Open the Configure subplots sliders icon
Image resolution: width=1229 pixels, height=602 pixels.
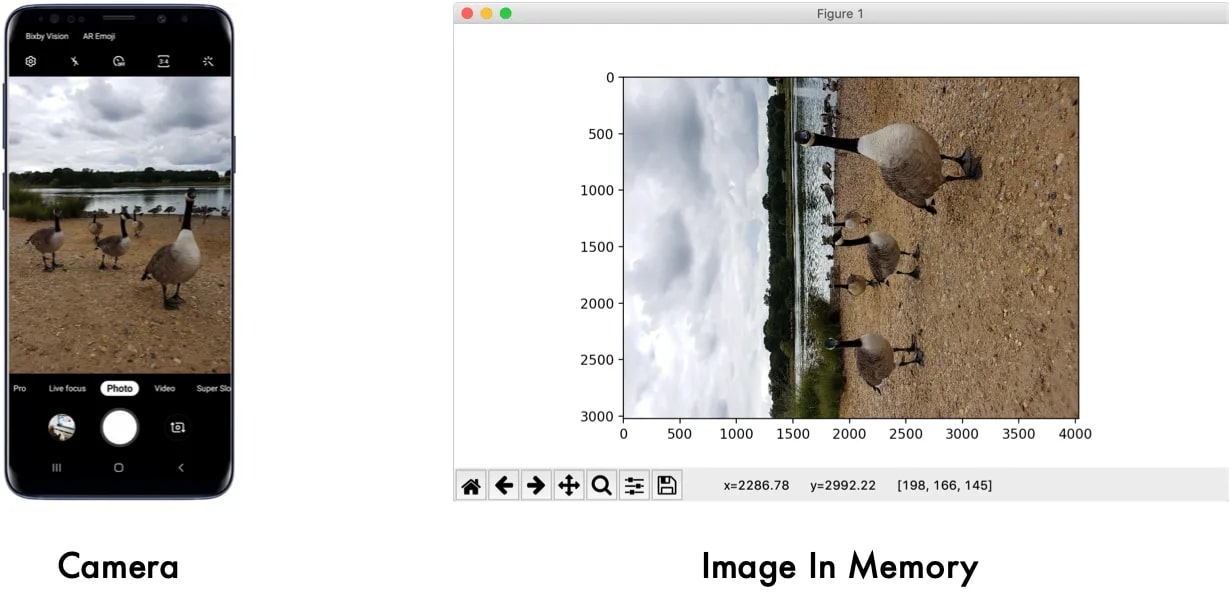[x=634, y=486]
